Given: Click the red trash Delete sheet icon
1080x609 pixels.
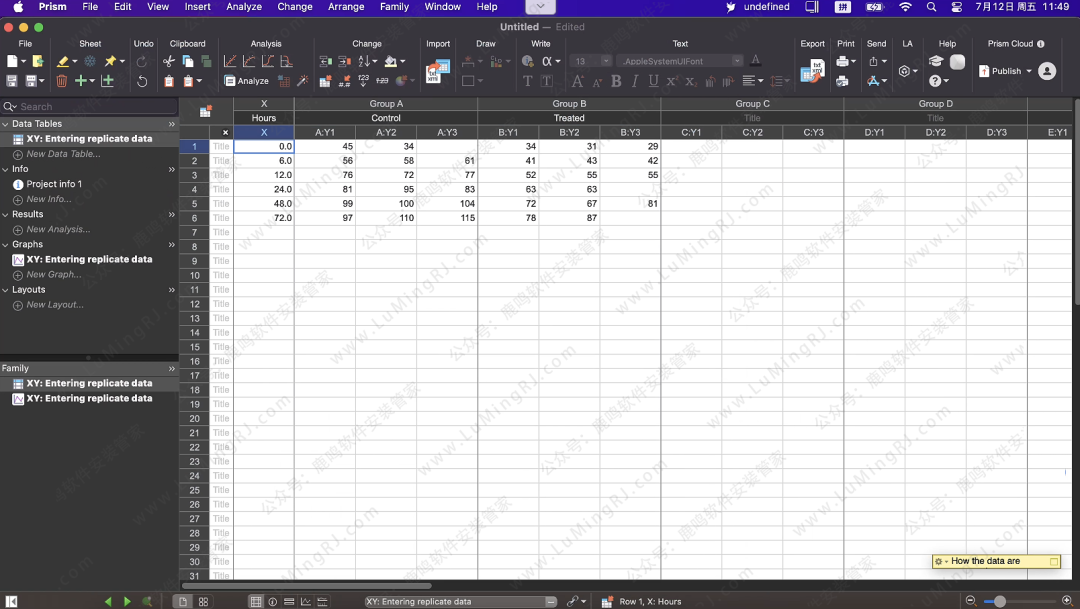Looking at the screenshot, I should (62, 81).
